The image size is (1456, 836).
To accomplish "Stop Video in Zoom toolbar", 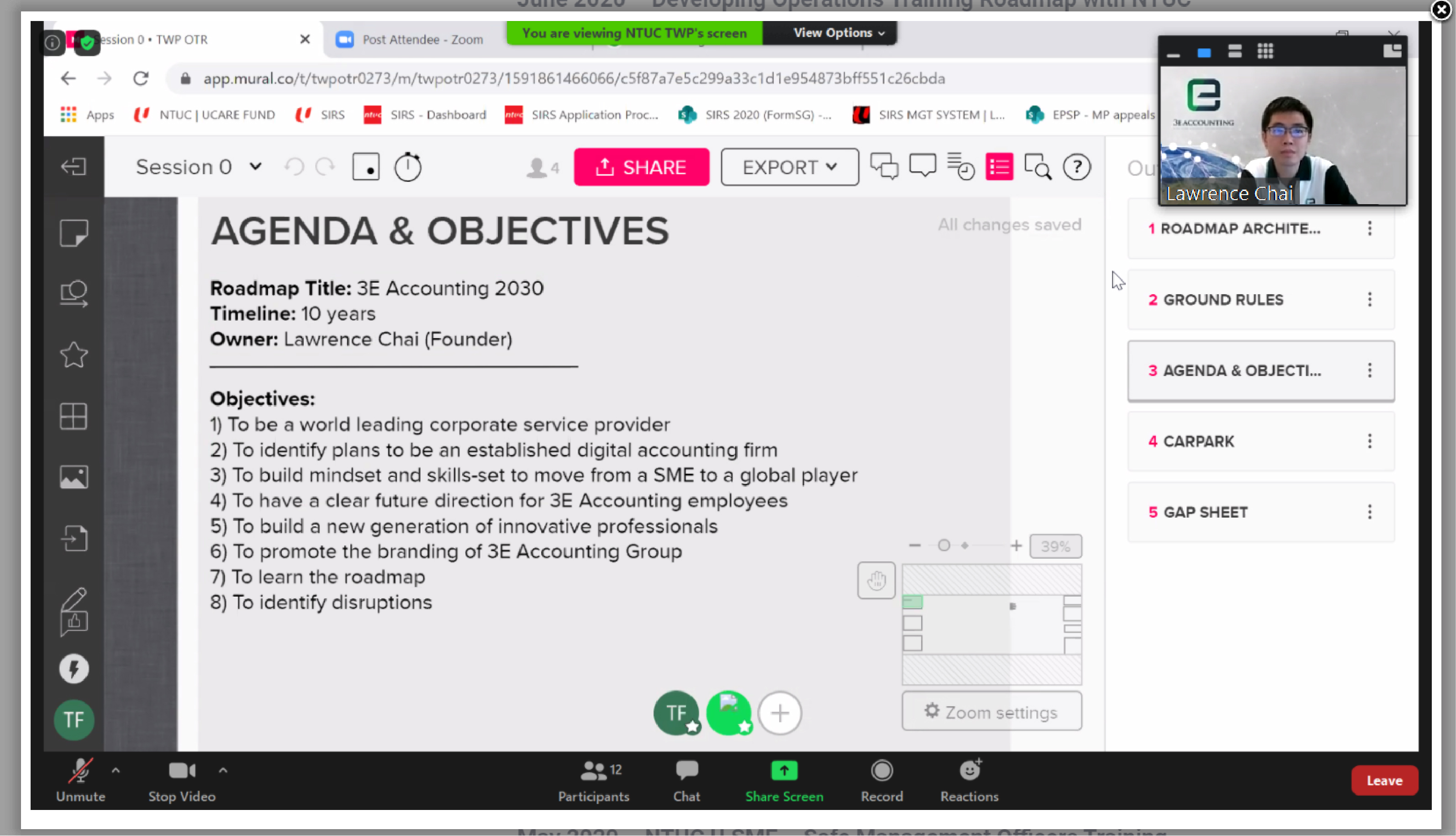I will (x=182, y=780).
